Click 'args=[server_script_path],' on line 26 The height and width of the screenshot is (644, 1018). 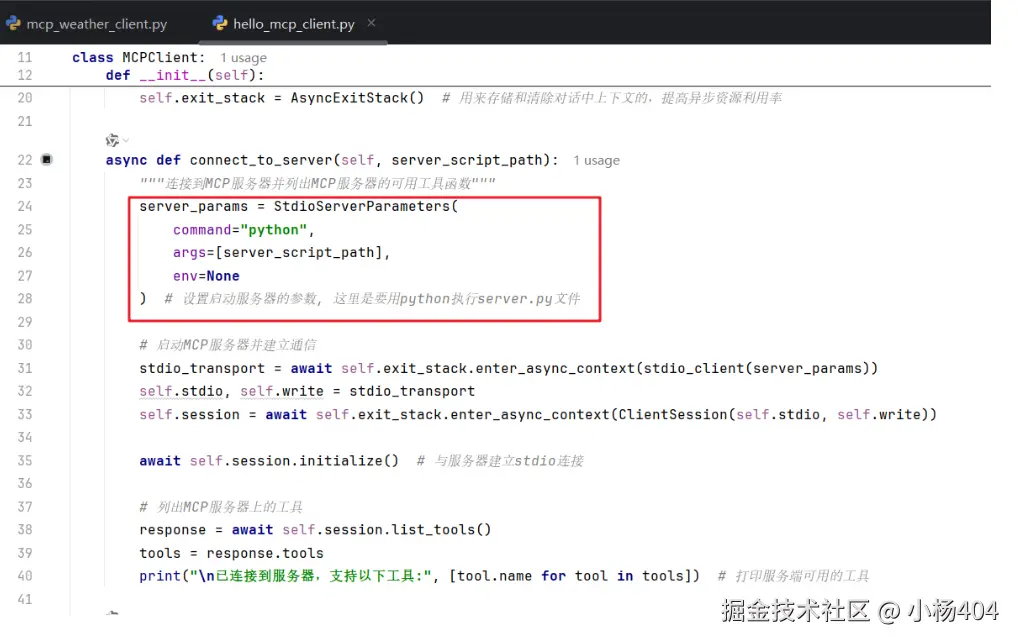[x=281, y=253]
